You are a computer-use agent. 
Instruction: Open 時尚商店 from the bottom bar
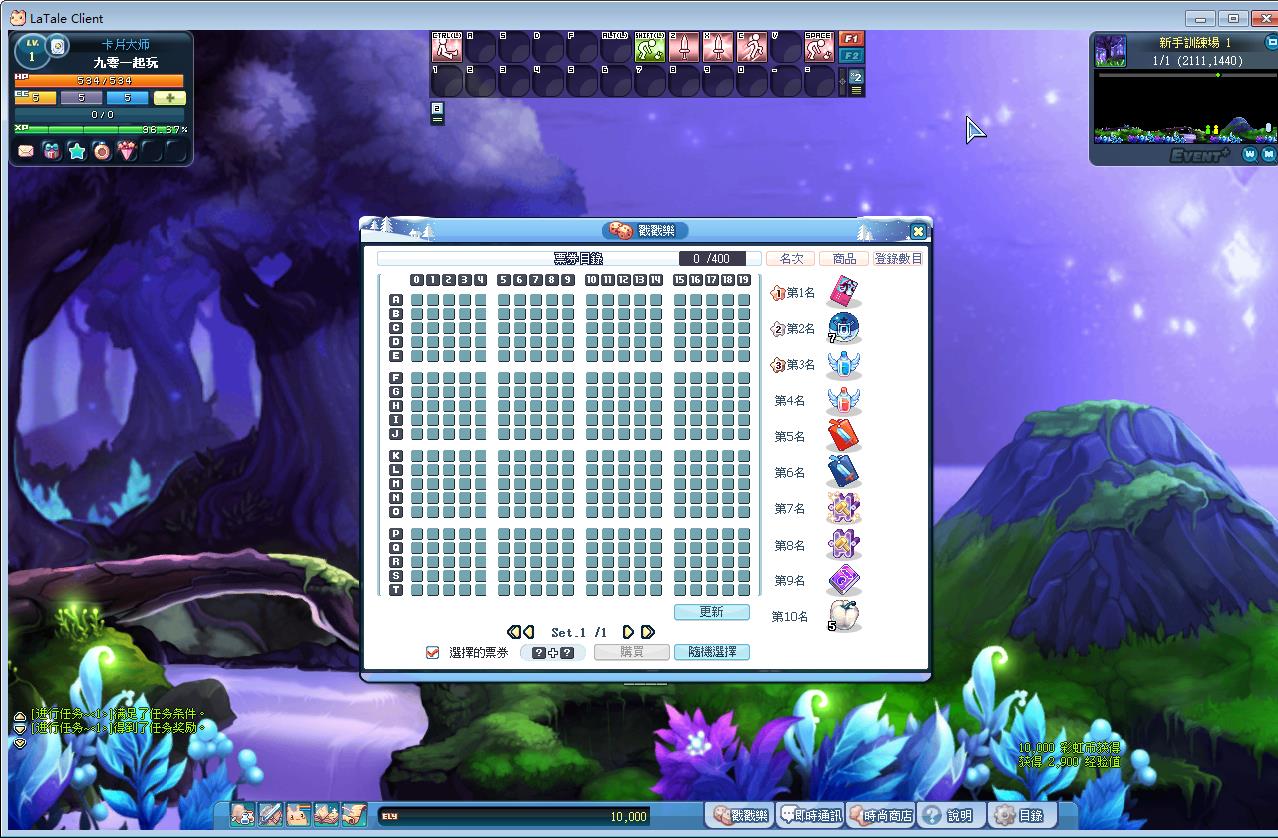click(880, 815)
